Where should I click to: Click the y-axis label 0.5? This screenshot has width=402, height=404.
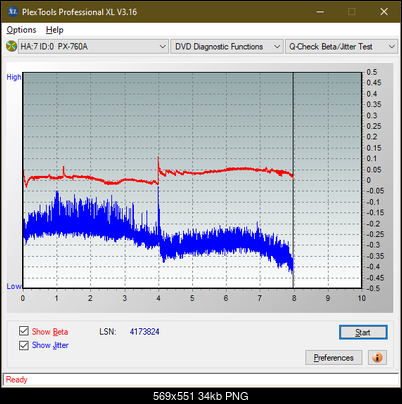click(x=372, y=72)
